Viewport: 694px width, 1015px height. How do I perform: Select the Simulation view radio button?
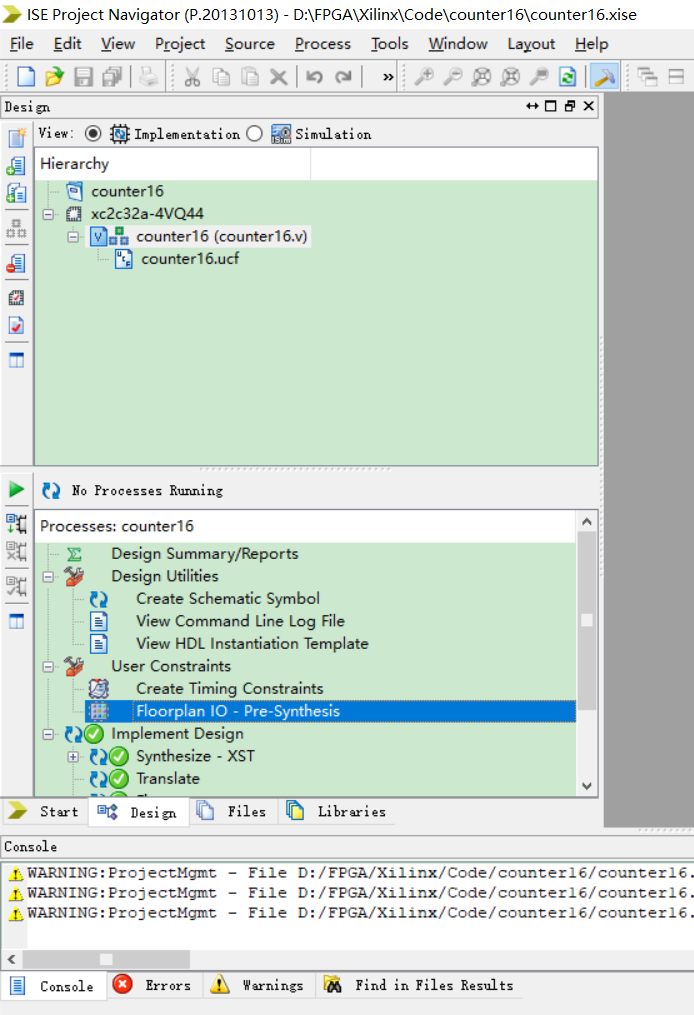[254, 133]
